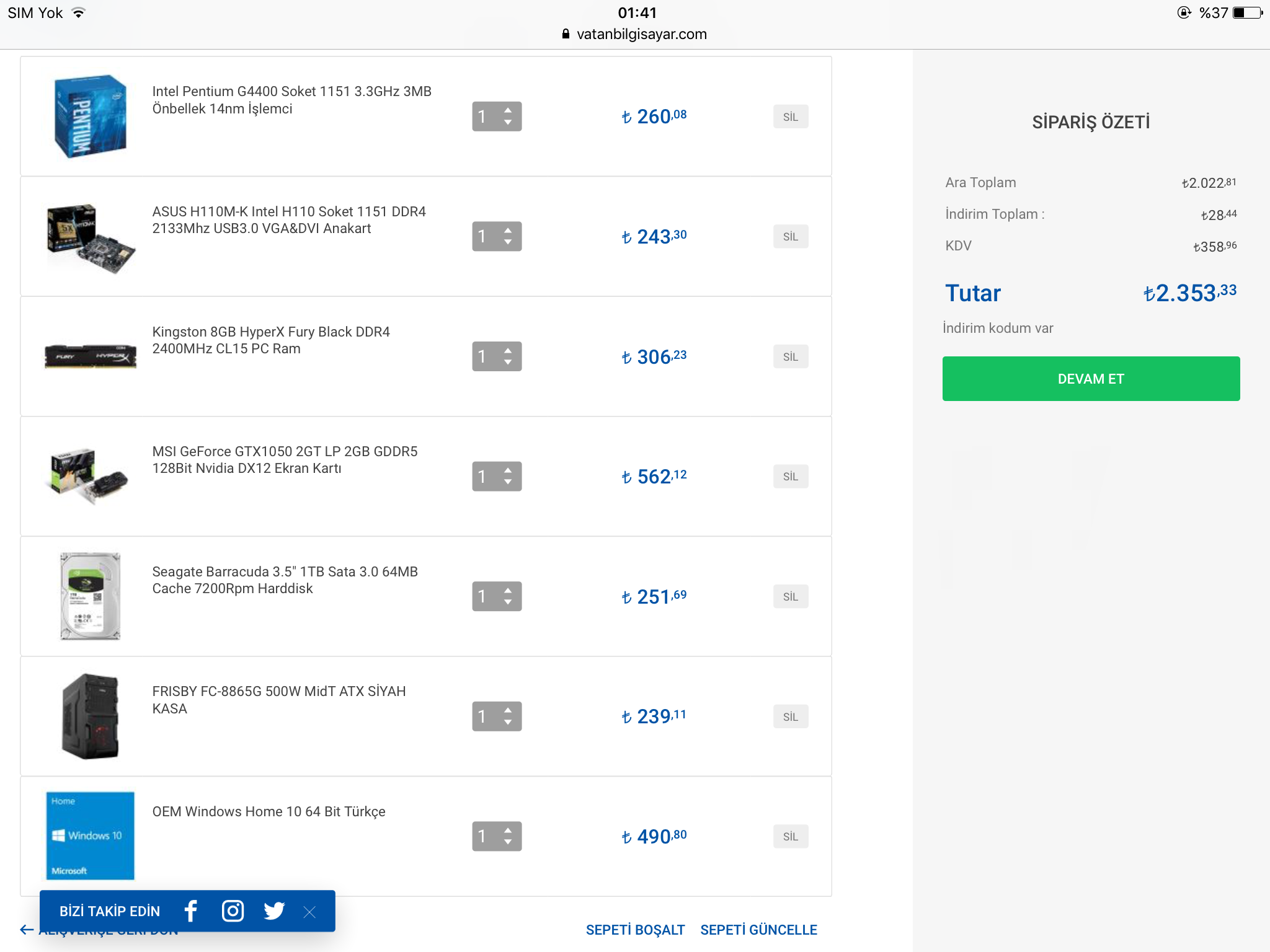Decrease ASUS H110M-K motherboard quantity
This screenshot has width=1270, height=952.
(x=508, y=242)
